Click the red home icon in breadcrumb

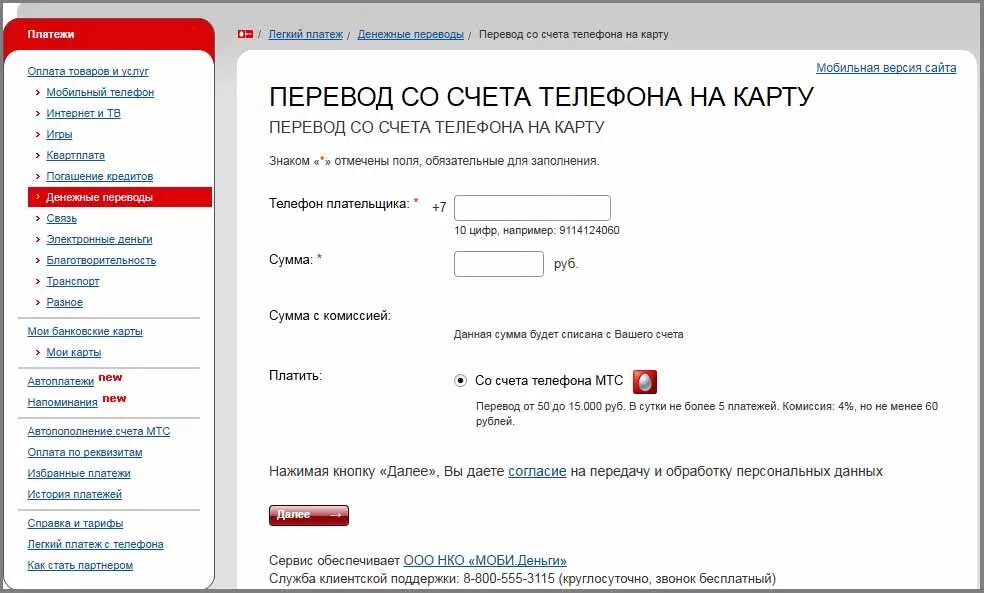click(245, 34)
